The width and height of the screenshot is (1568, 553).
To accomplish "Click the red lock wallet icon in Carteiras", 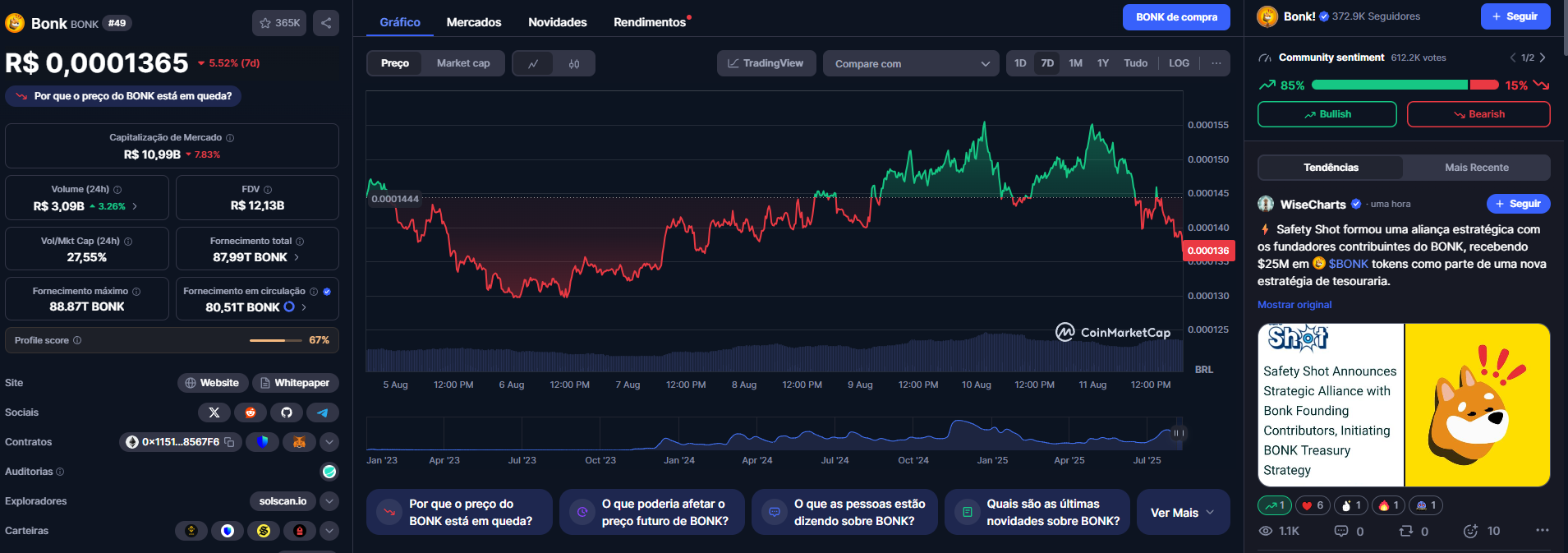I will (300, 531).
